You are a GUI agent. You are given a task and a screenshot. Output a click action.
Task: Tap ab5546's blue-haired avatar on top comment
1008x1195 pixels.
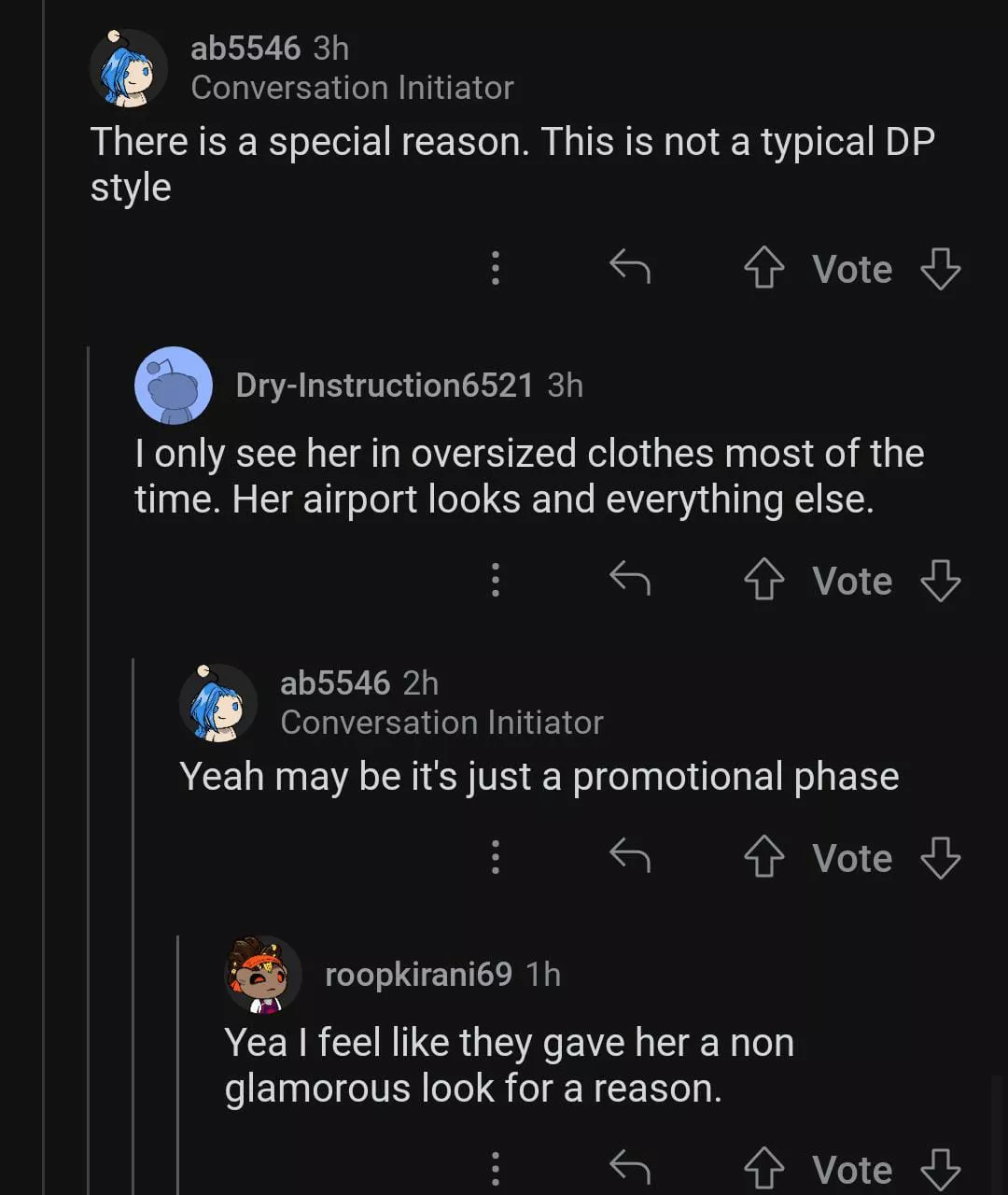point(129,67)
